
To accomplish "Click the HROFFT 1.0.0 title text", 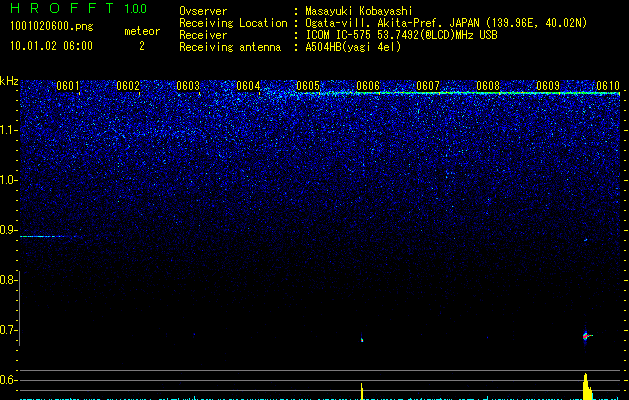I will pyautogui.click(x=78, y=8).
